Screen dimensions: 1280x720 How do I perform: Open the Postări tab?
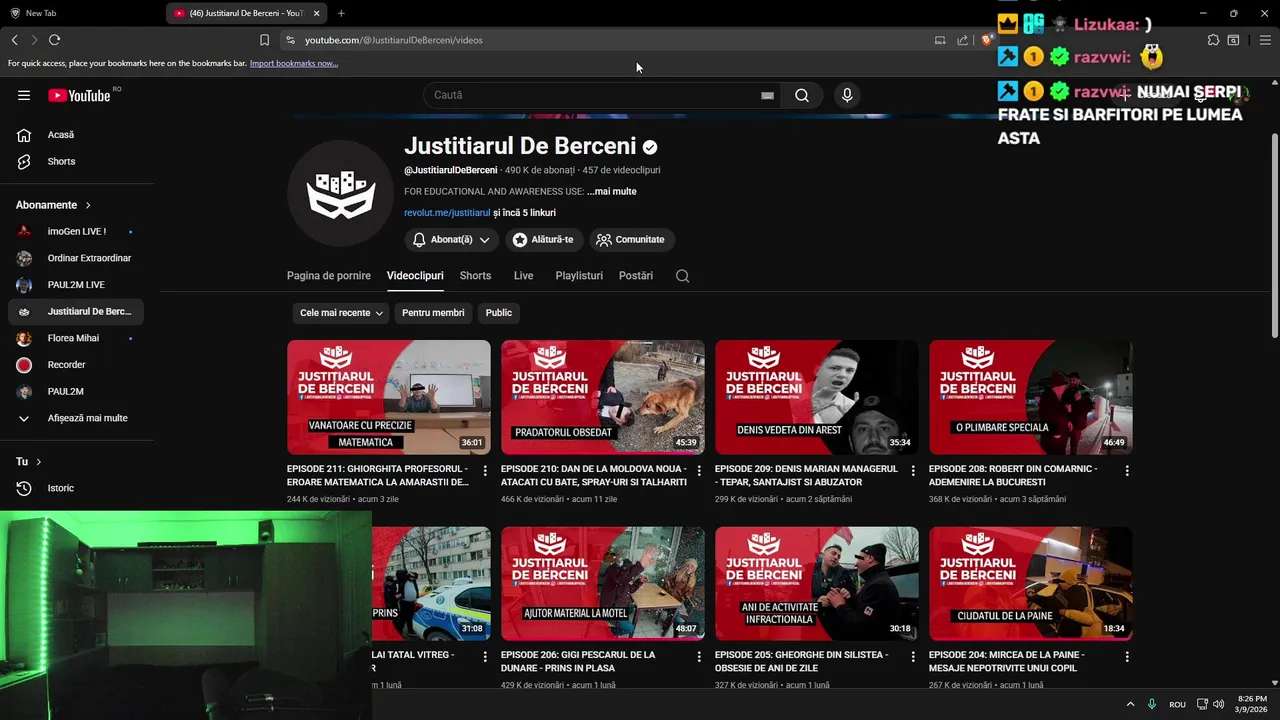(x=636, y=276)
